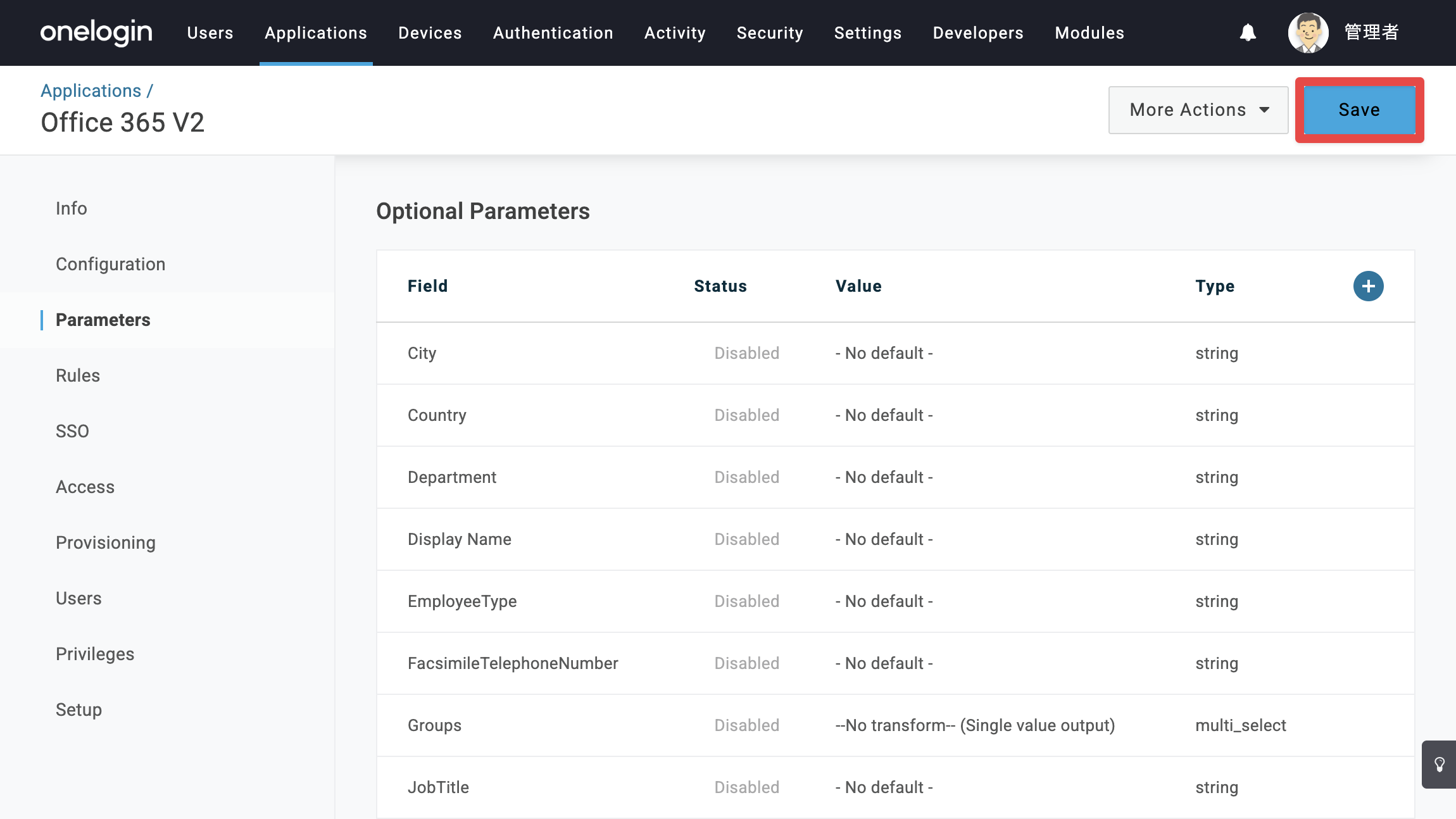Open the Groups parameter row
The image size is (1456, 819).
(895, 725)
